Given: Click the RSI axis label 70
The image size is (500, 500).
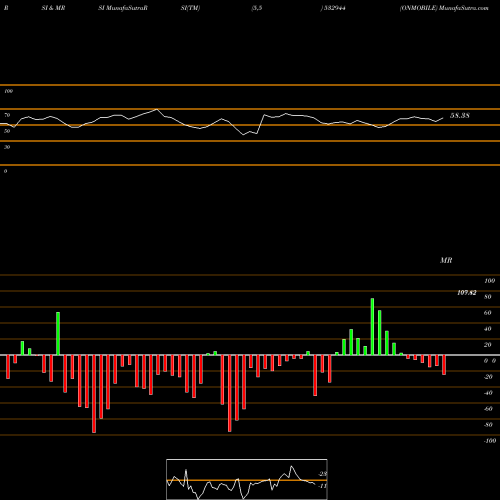Looking at the screenshot, I should (x=7, y=115).
